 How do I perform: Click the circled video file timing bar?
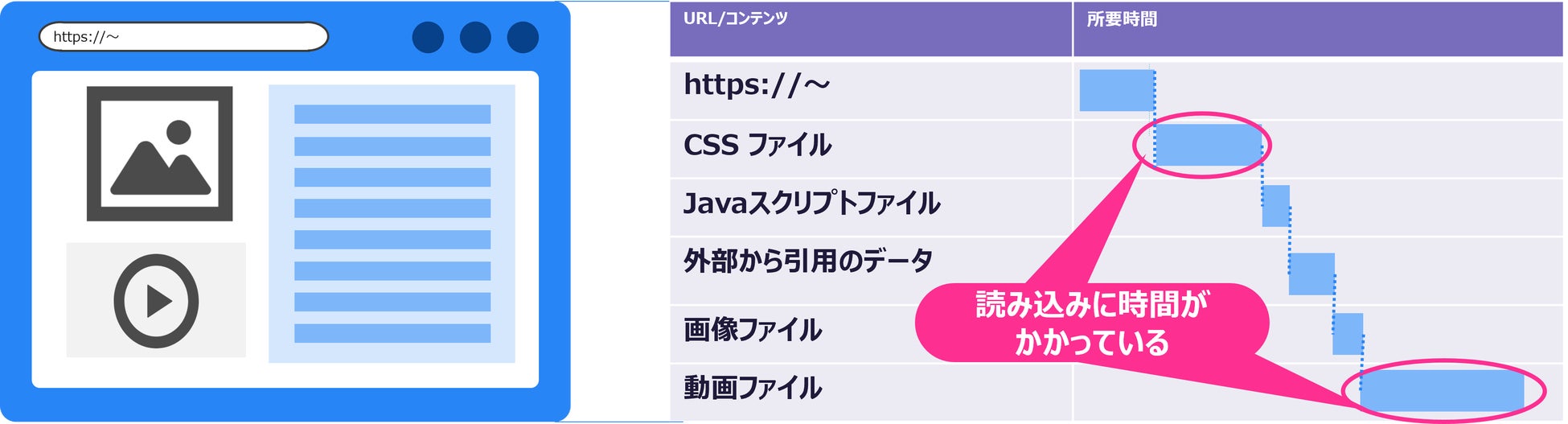[x=1442, y=391]
